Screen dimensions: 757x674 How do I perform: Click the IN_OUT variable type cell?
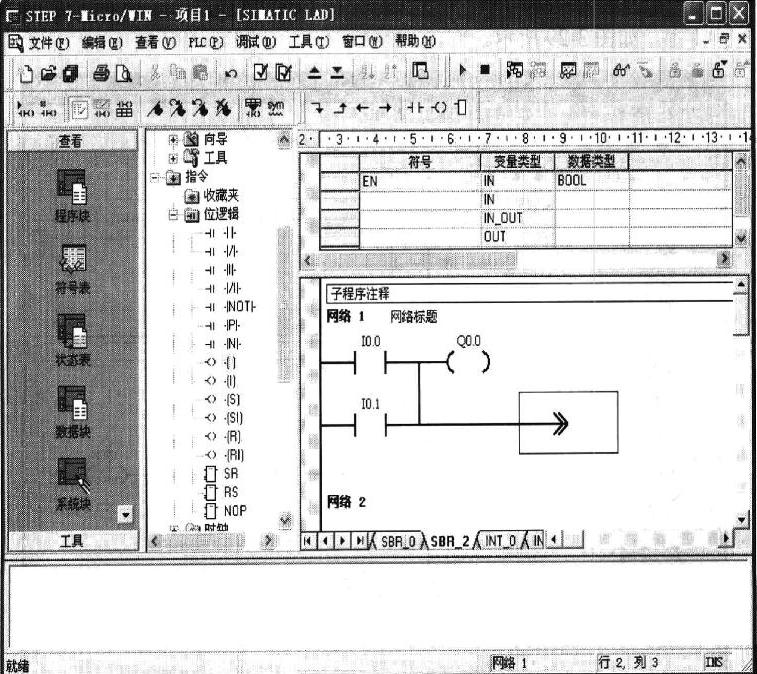point(518,218)
